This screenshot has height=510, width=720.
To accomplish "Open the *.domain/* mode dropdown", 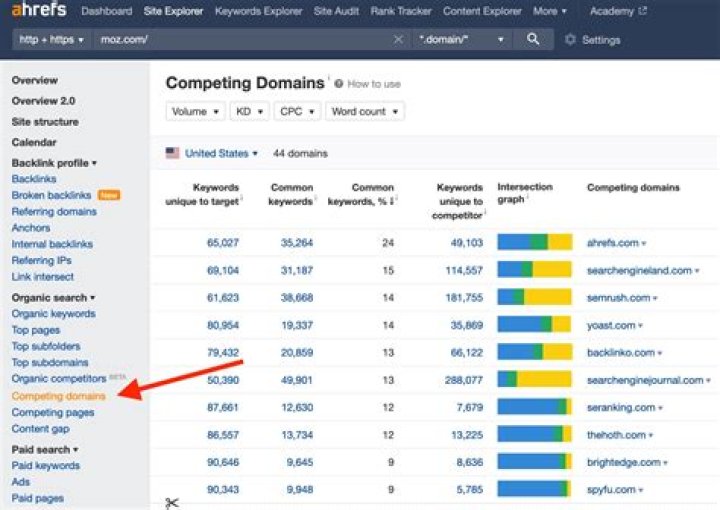I will pyautogui.click(x=461, y=40).
